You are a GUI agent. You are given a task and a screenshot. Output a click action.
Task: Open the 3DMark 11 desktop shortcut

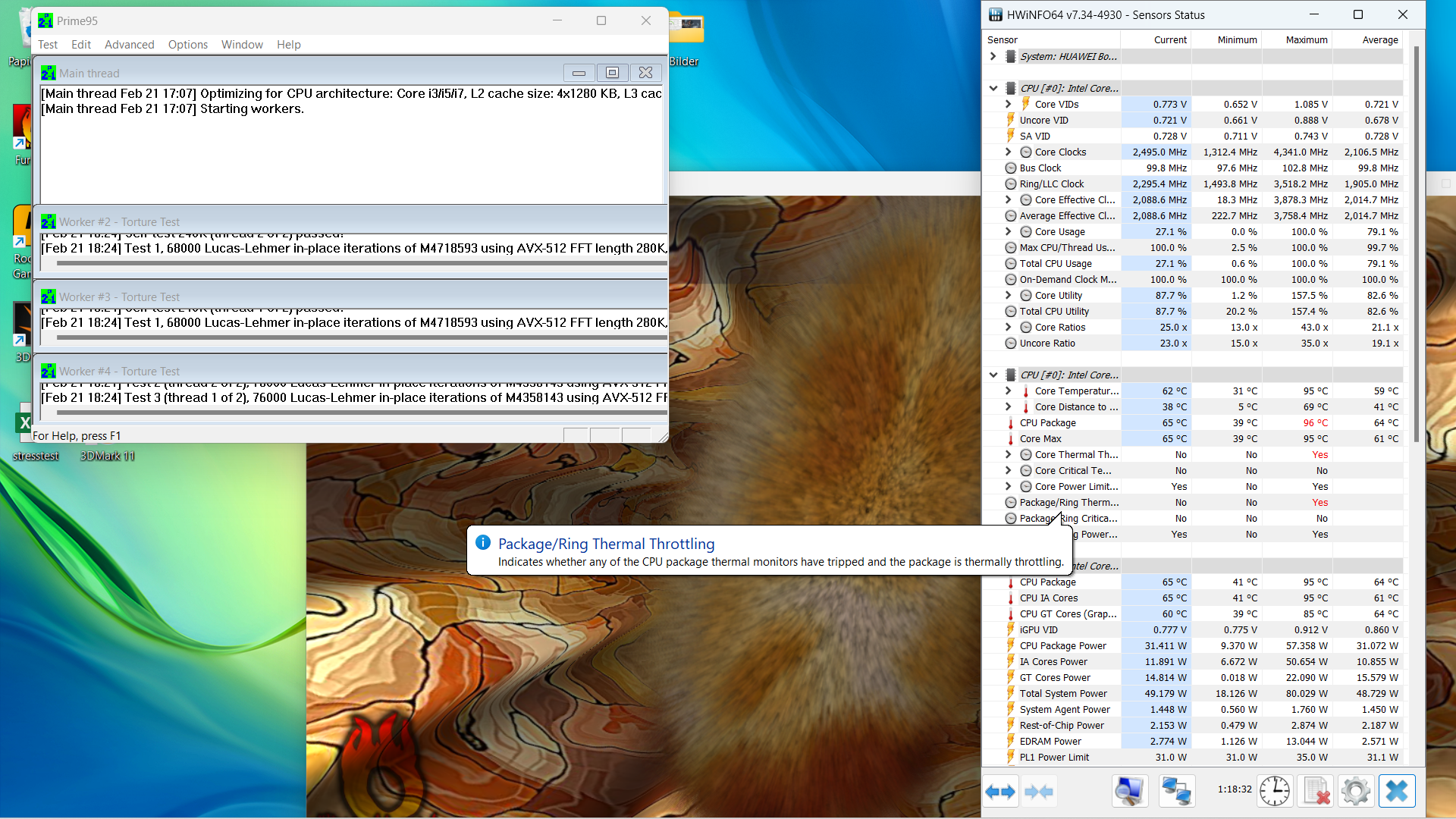pyautogui.click(x=107, y=456)
